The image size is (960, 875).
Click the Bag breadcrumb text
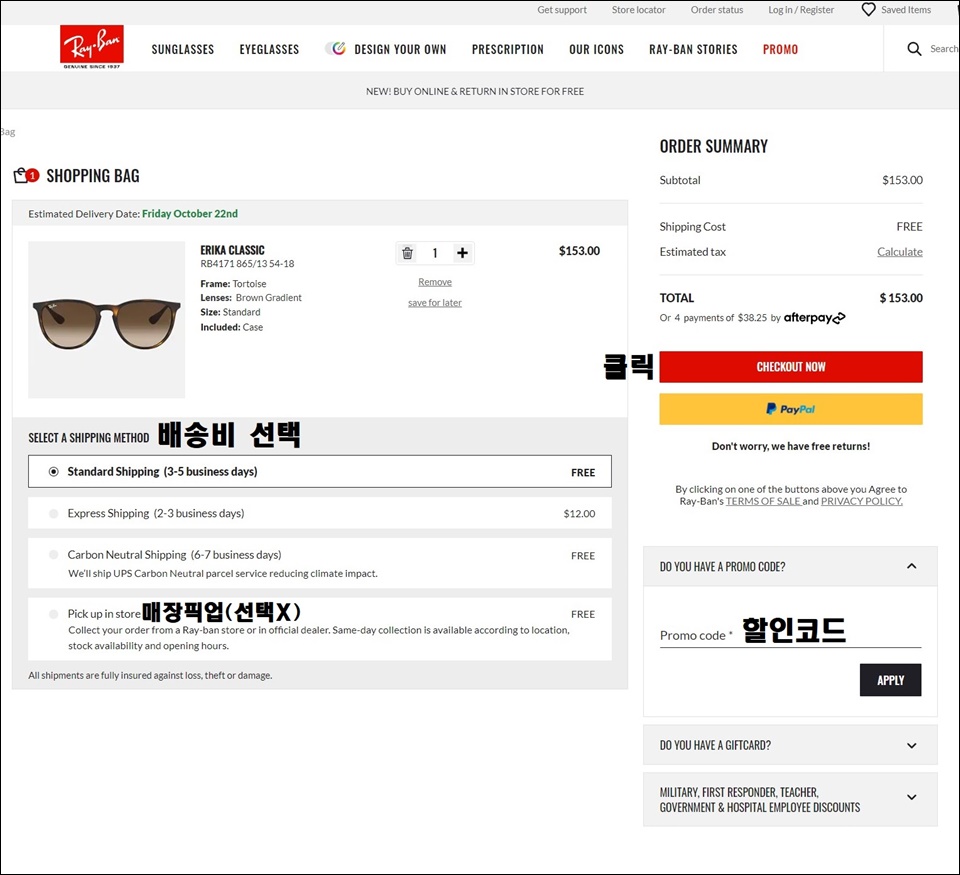pos(7,132)
